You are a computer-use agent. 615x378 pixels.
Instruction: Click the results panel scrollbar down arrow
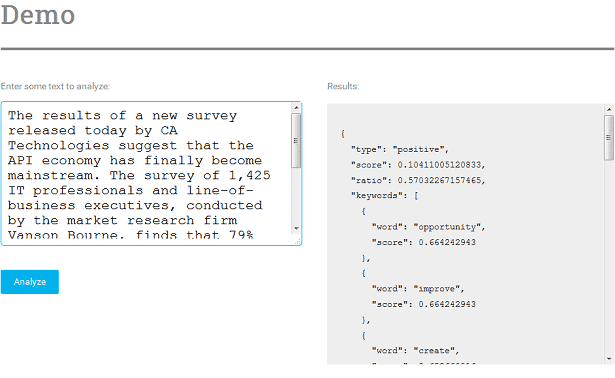pyautogui.click(x=609, y=359)
